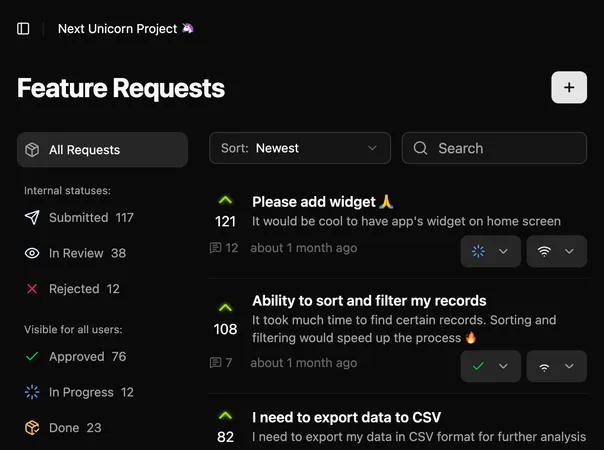Open In Progress status dropdown on widget request
This screenshot has width=604, height=450.
(x=491, y=251)
